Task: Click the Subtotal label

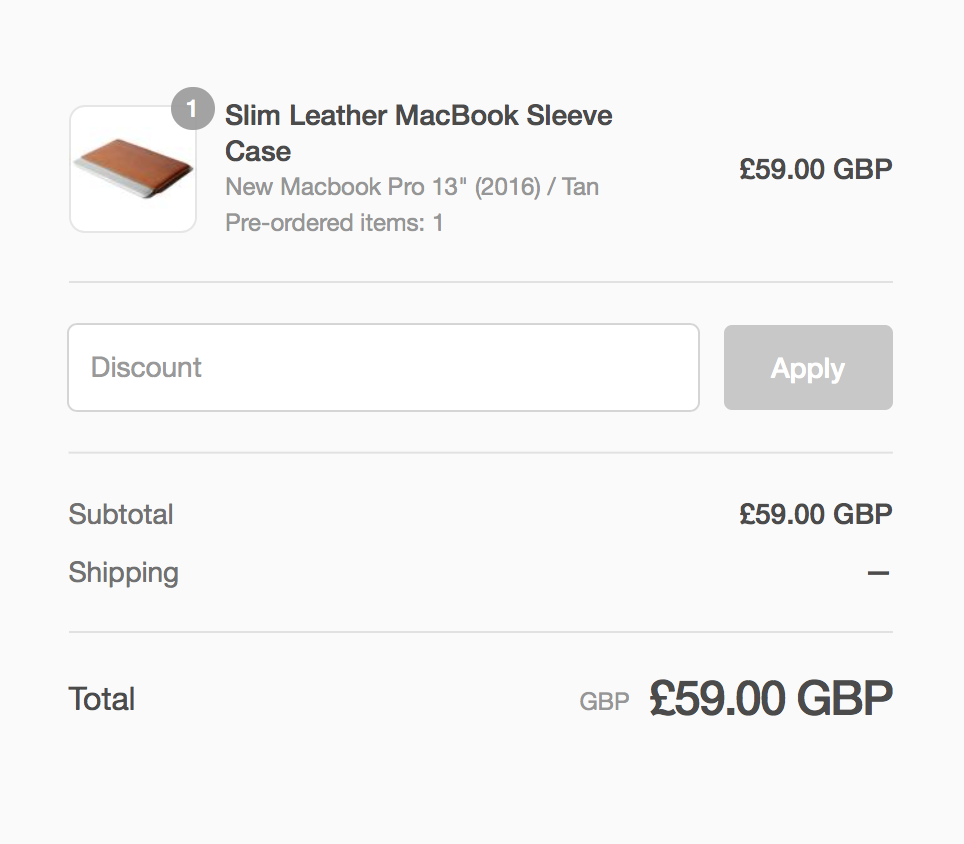Action: point(121,514)
